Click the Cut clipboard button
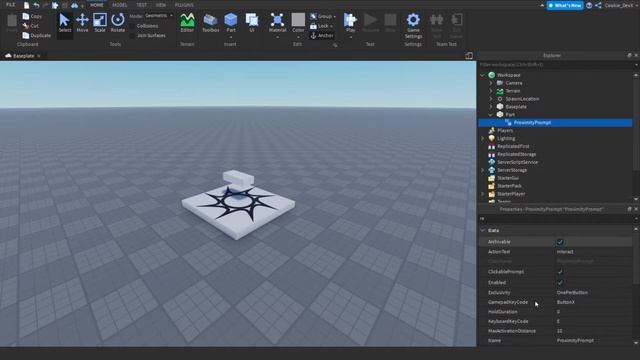 pyautogui.click(x=31, y=26)
